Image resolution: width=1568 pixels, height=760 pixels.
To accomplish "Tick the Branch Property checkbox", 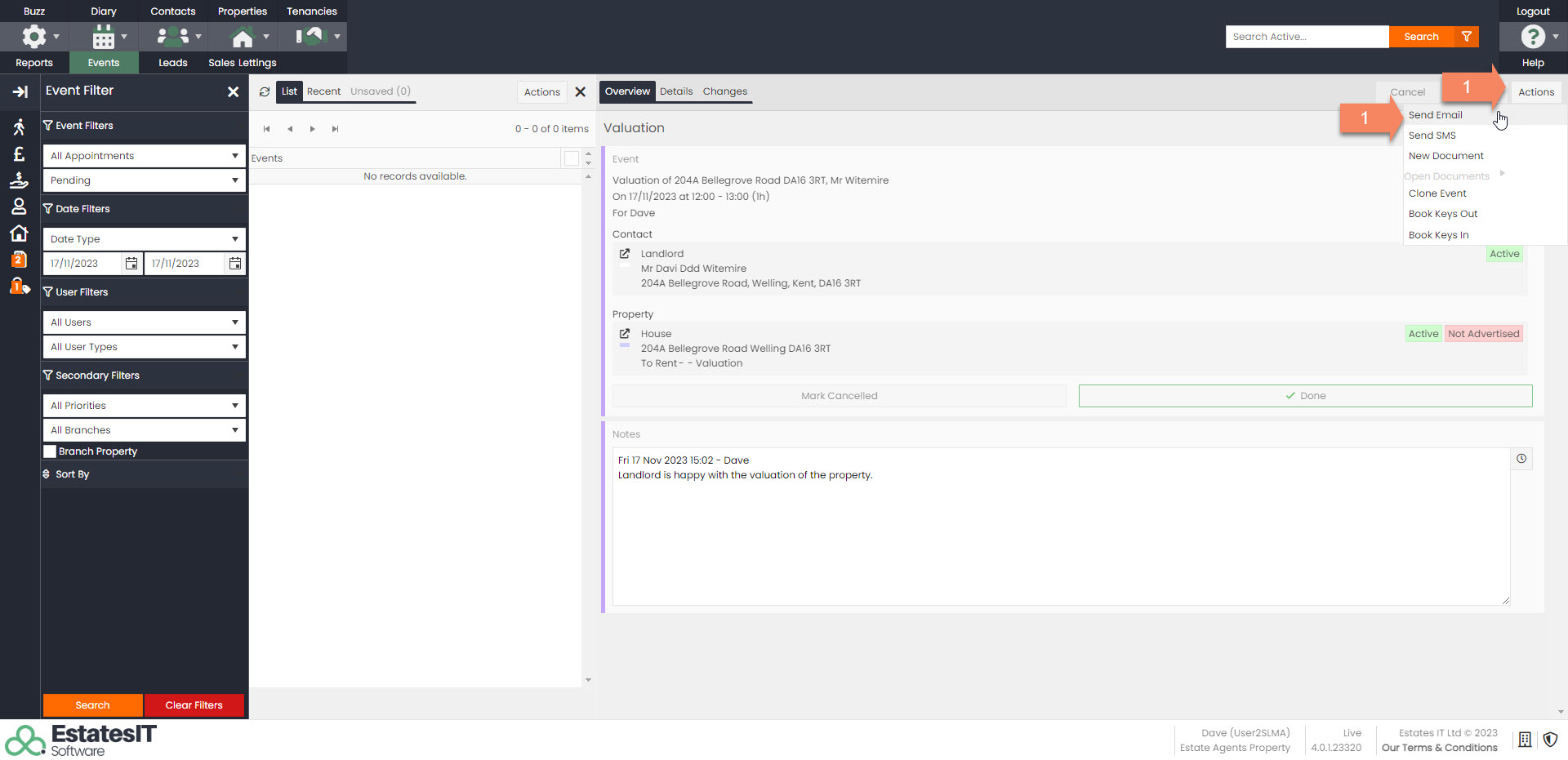I will 51,451.
